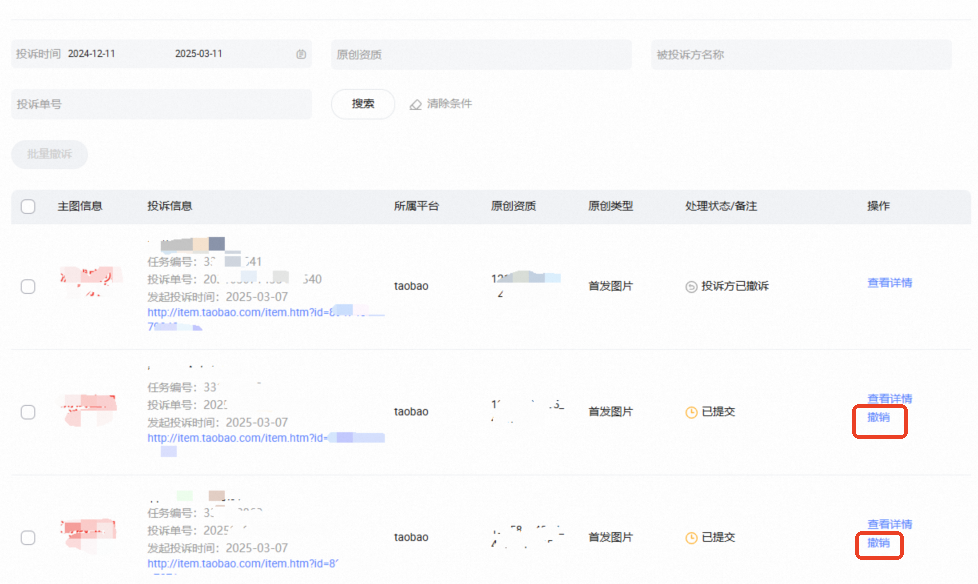
Task: Click the 原创资质 column header
Action: pyautogui.click(x=513, y=206)
